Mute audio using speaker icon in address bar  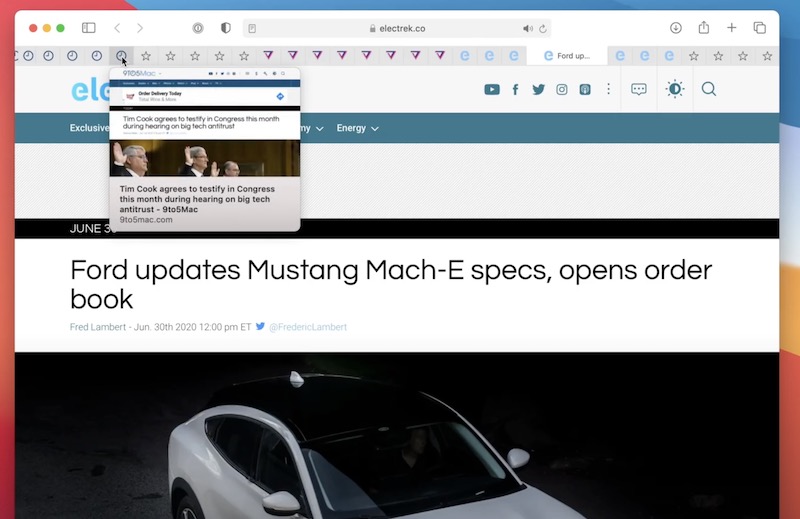tap(528, 29)
